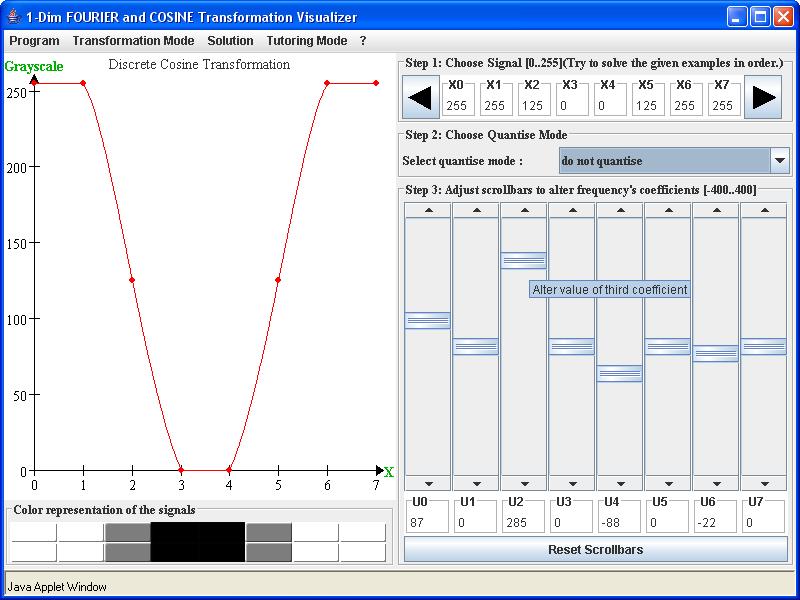
Task: Open the Tutoring Mode menu
Action: (306, 41)
